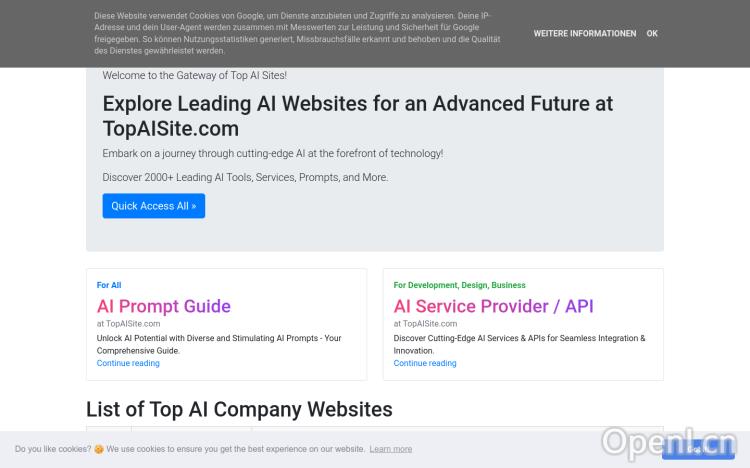Click "at TopAISite.com" under AI Prompt Guide
This screenshot has width=750, height=468.
pos(128,324)
